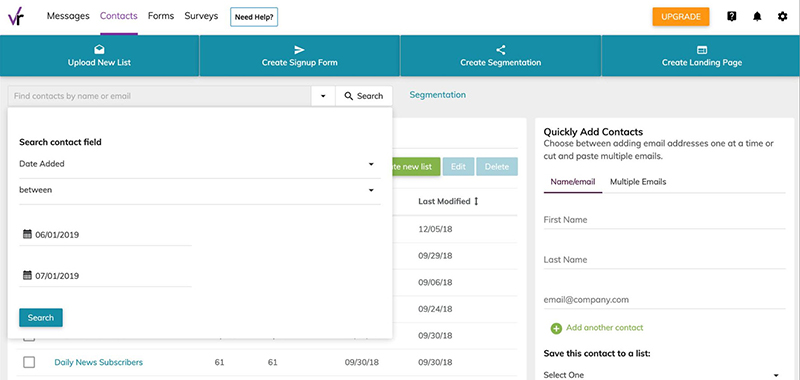Click the First Name input field
This screenshot has width=800, height=380.
pyautogui.click(x=665, y=220)
